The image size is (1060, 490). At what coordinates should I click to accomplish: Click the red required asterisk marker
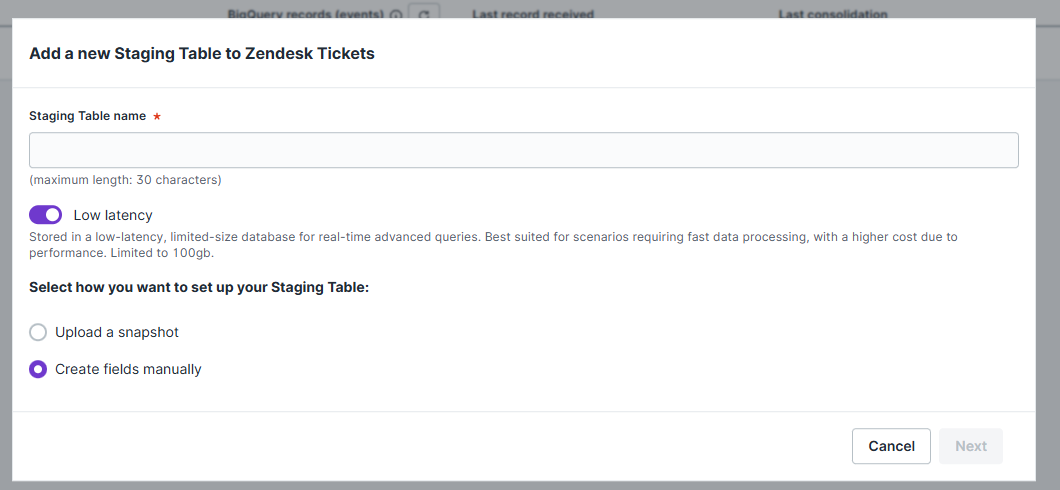(x=157, y=117)
